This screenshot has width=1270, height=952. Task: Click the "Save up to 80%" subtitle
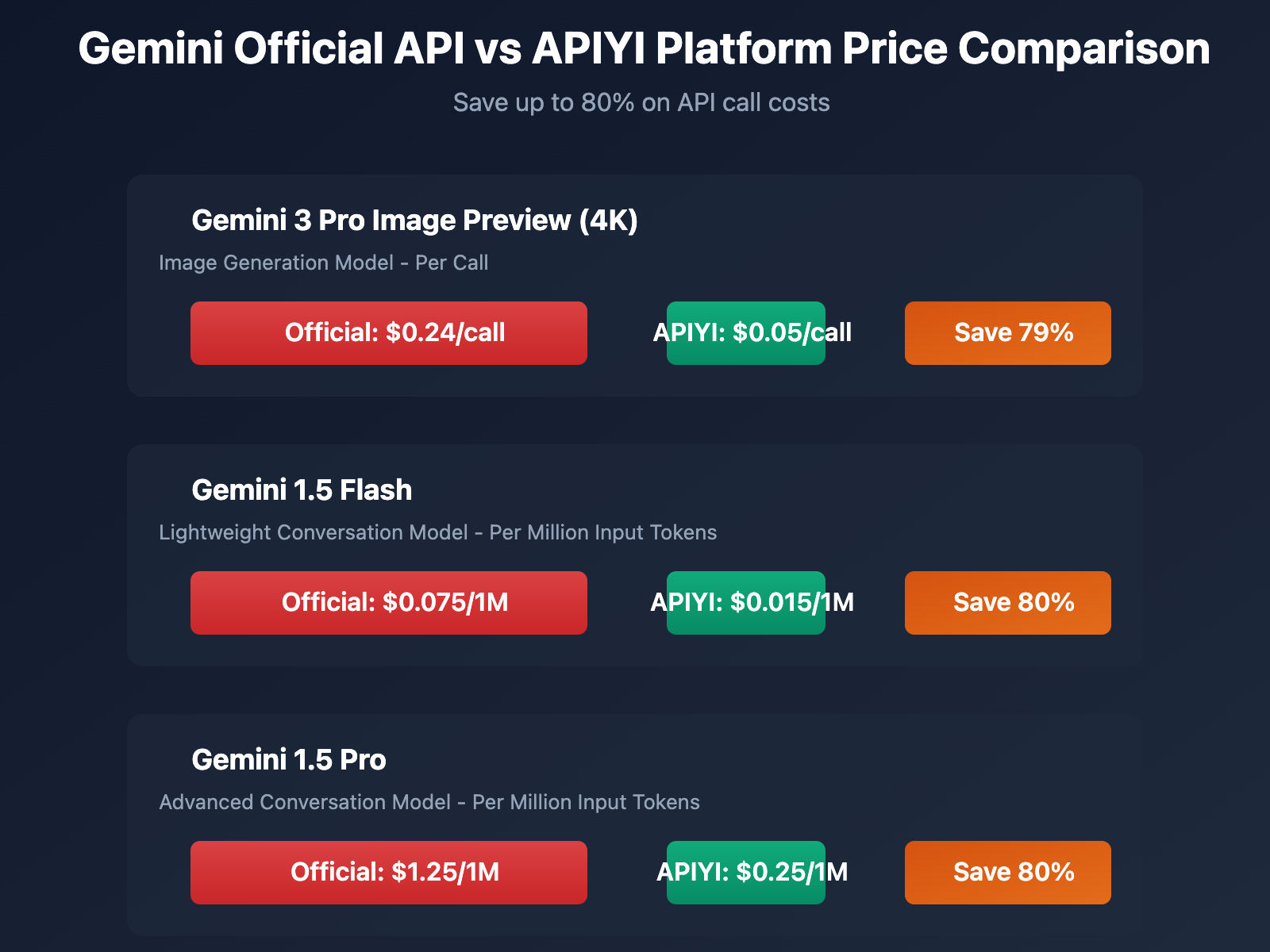coord(641,103)
